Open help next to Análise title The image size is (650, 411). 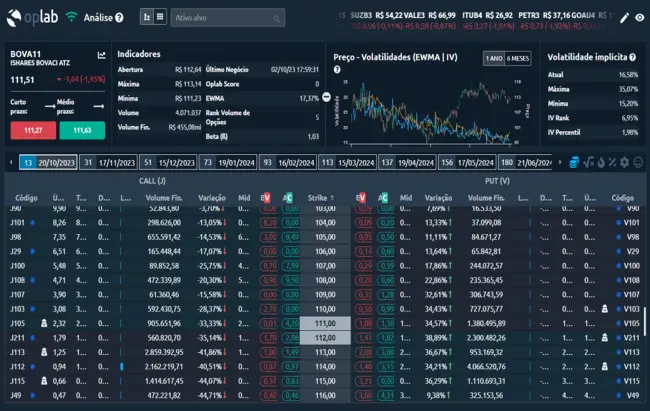[119, 18]
